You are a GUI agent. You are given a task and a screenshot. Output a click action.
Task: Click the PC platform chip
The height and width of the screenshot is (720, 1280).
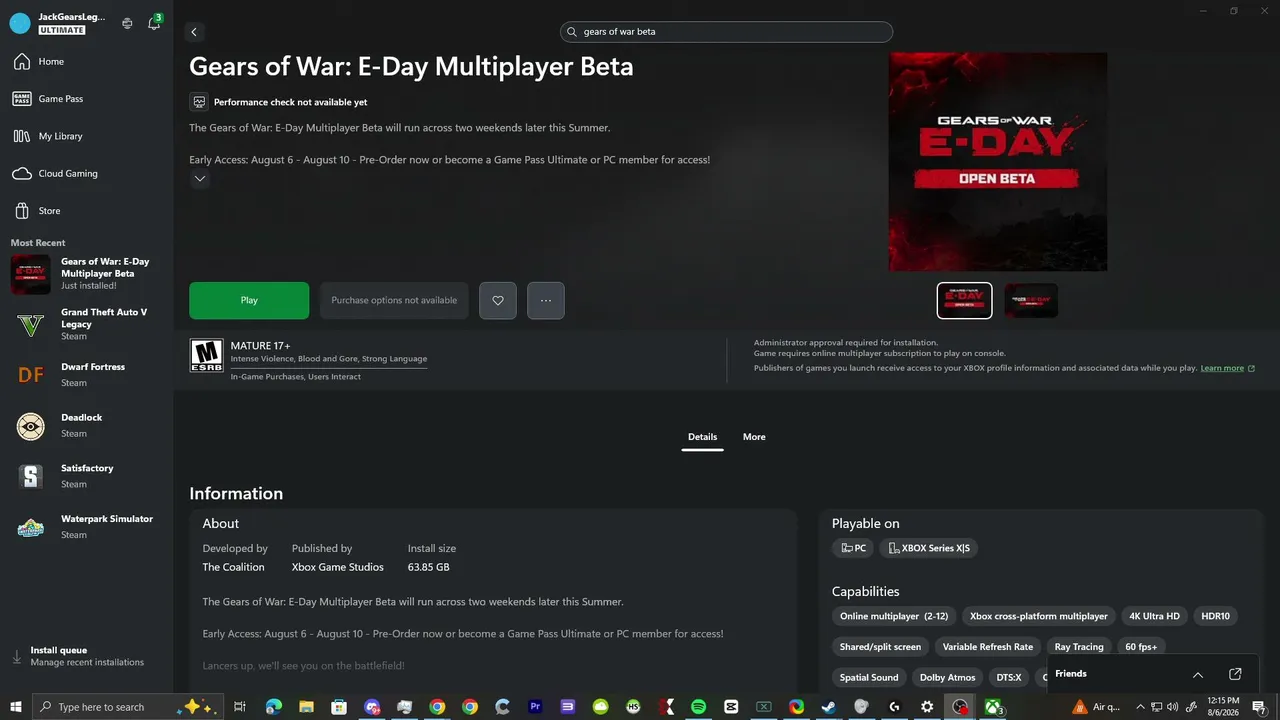coord(853,548)
